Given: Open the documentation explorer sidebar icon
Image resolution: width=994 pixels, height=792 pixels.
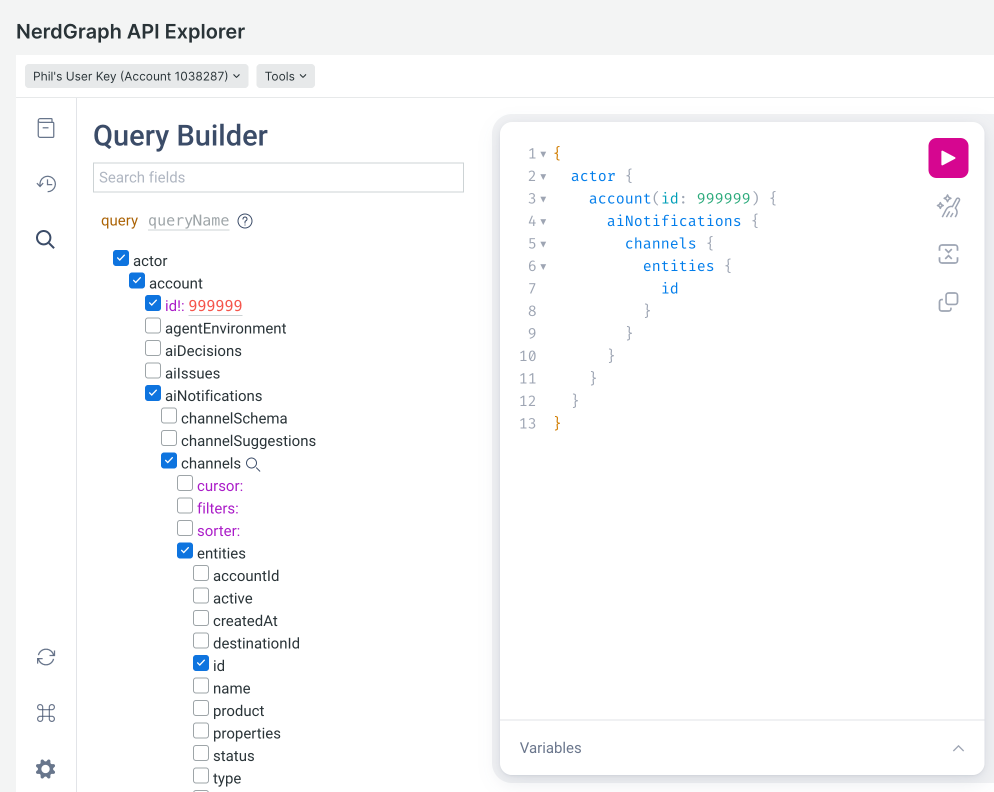Looking at the screenshot, I should pos(46,128).
